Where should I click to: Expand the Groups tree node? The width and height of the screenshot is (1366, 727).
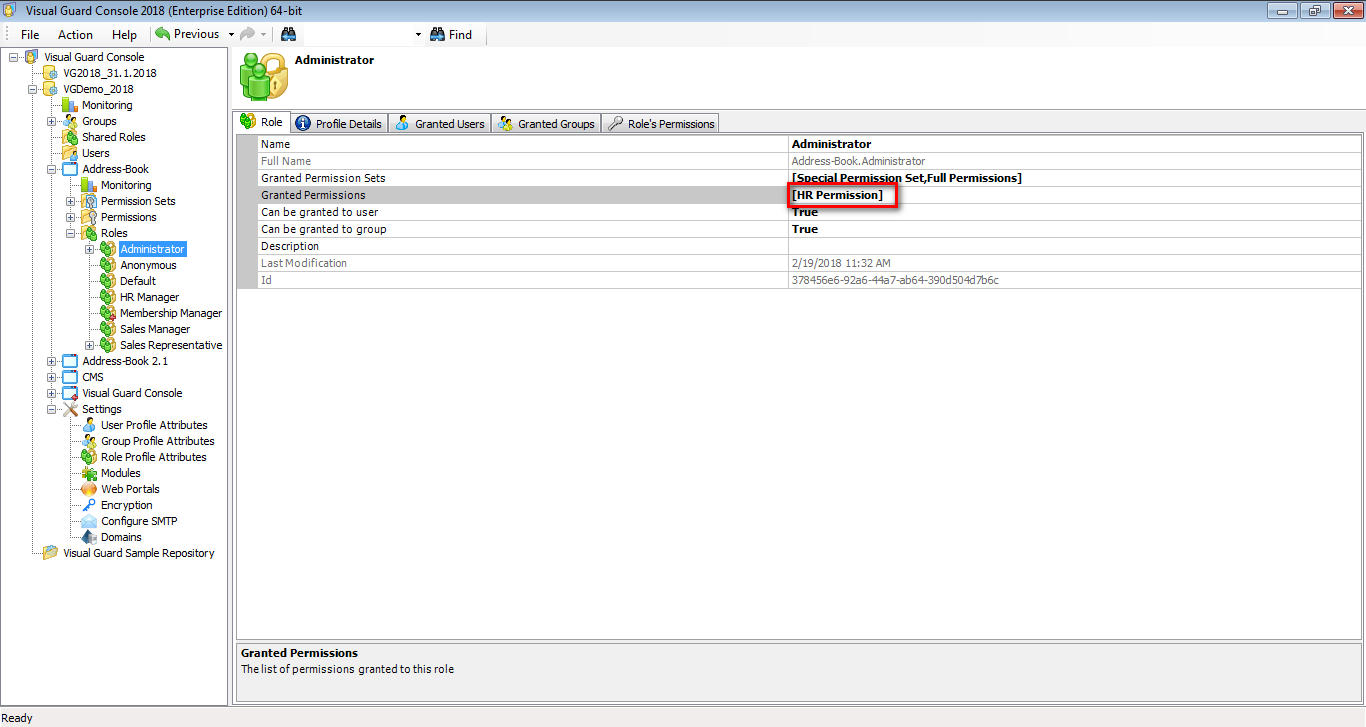[x=50, y=120]
